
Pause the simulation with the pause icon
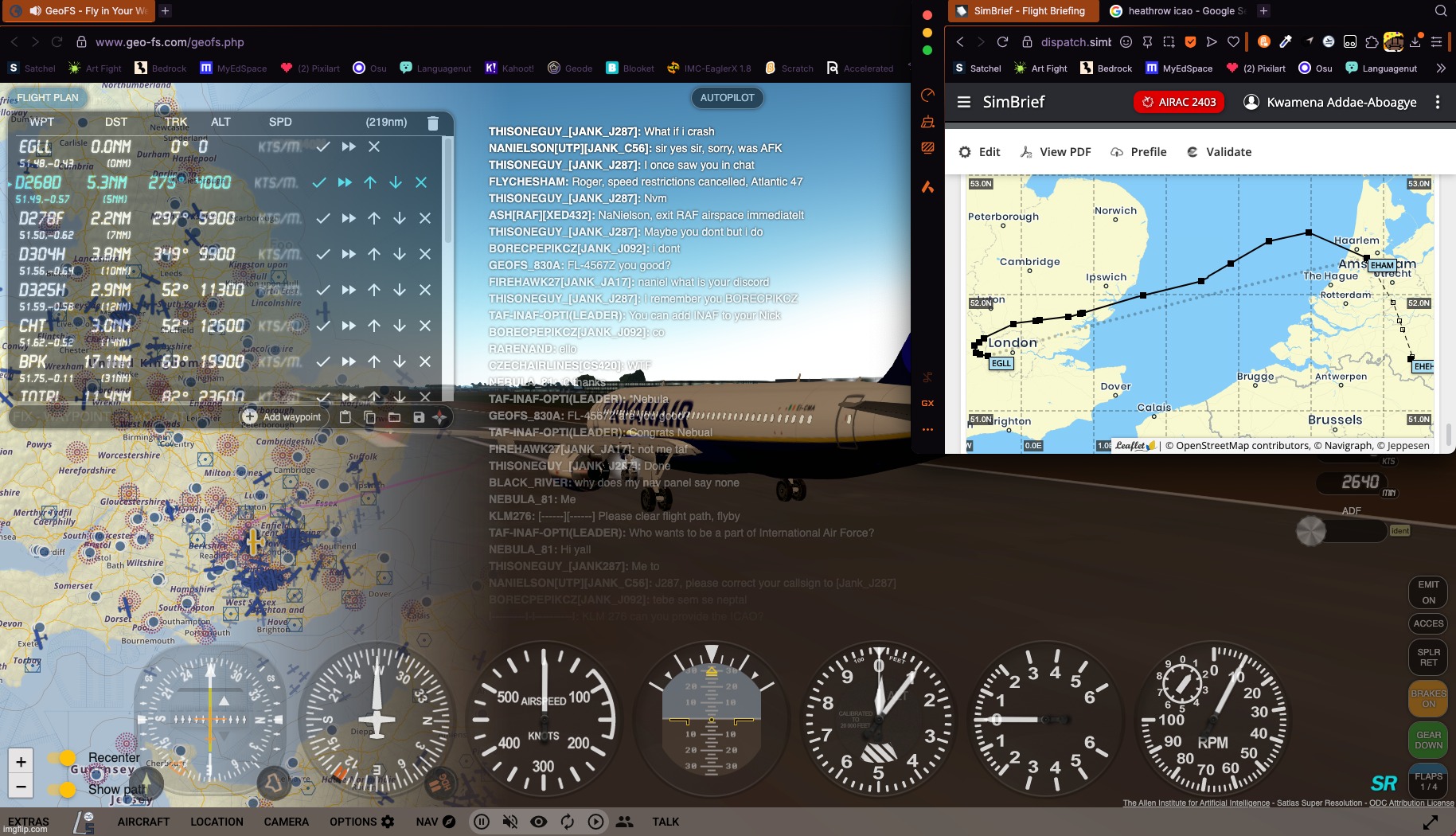(482, 822)
